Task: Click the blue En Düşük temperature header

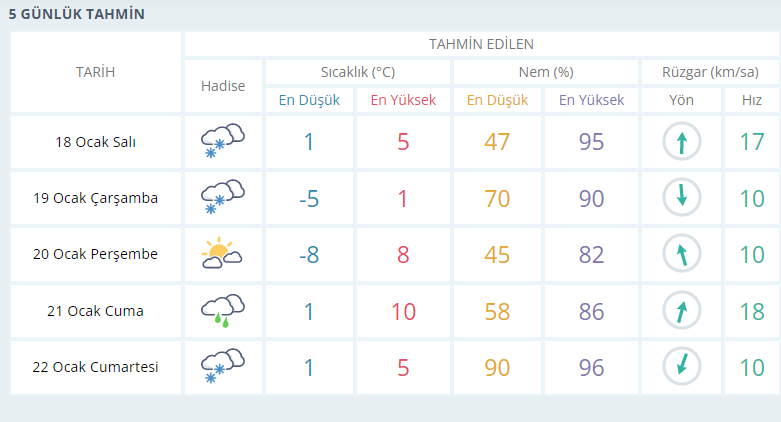Action: pyautogui.click(x=309, y=100)
